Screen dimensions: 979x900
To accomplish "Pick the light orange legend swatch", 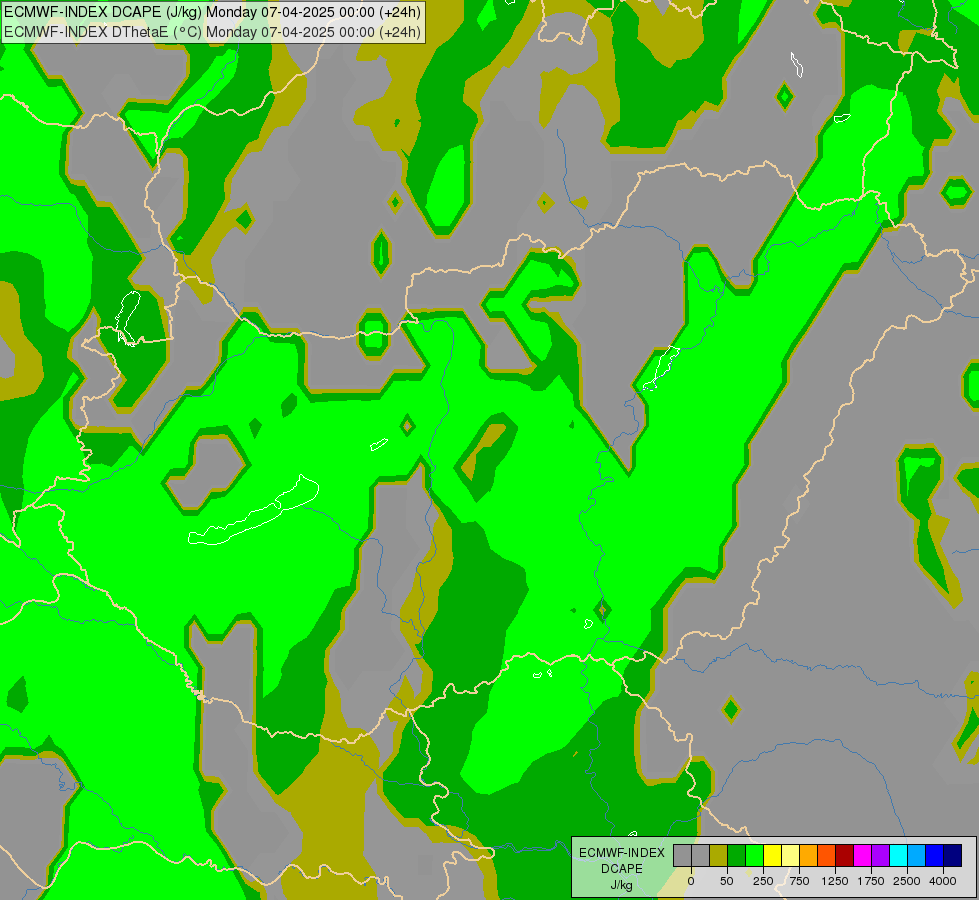I will point(809,855).
